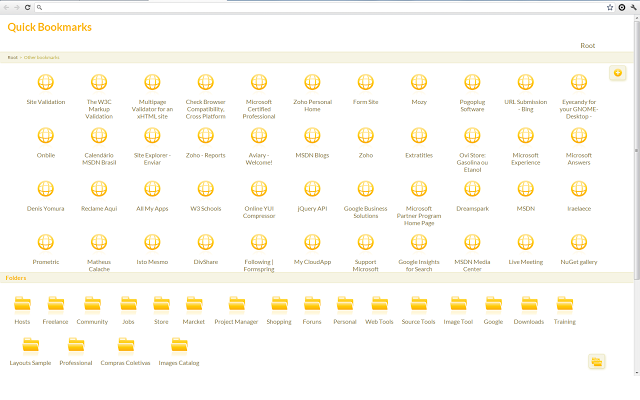
Task: Open the Downloads folder
Action: [529, 310]
